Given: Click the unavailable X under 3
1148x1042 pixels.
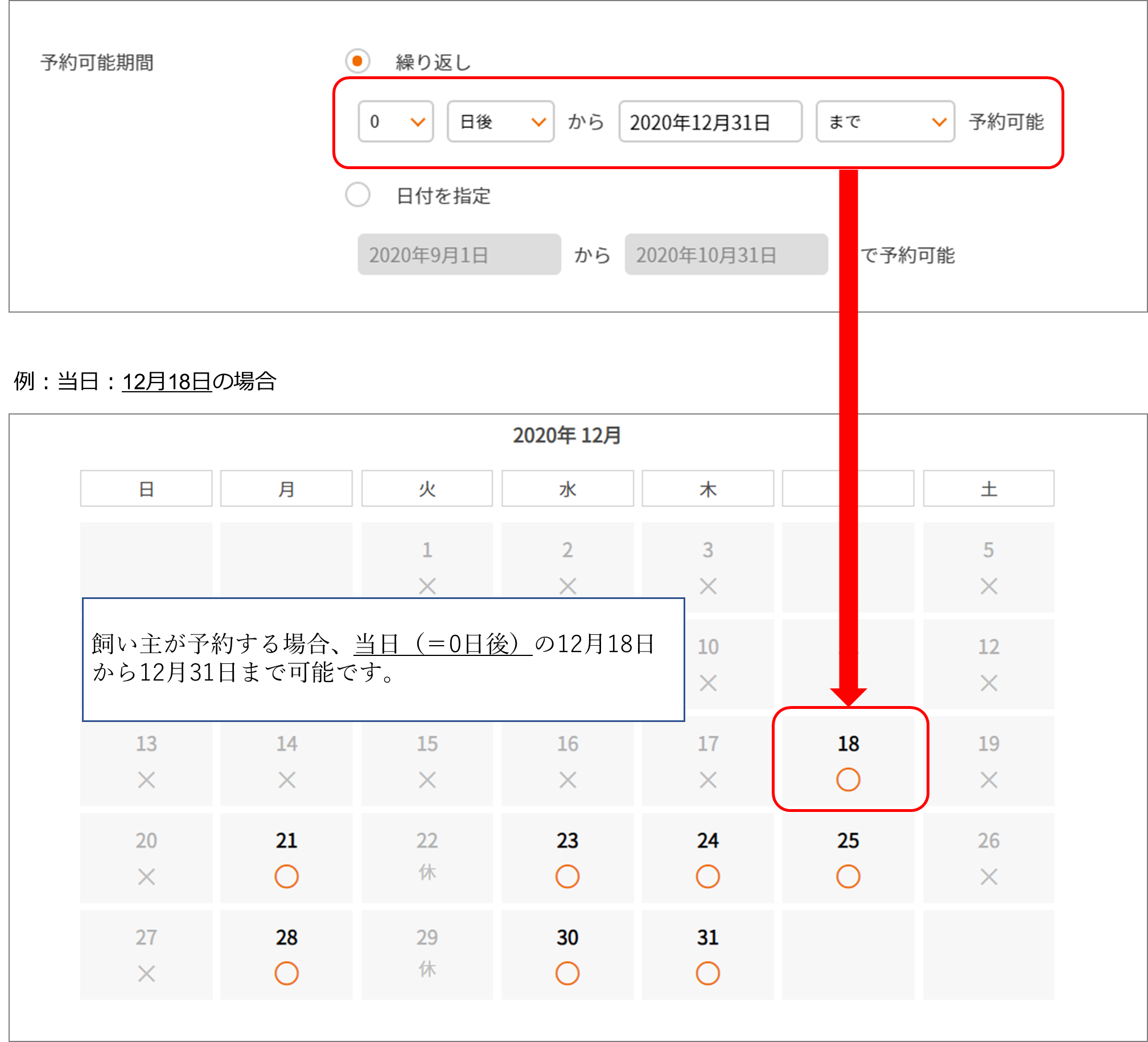Looking at the screenshot, I should coord(708,586).
